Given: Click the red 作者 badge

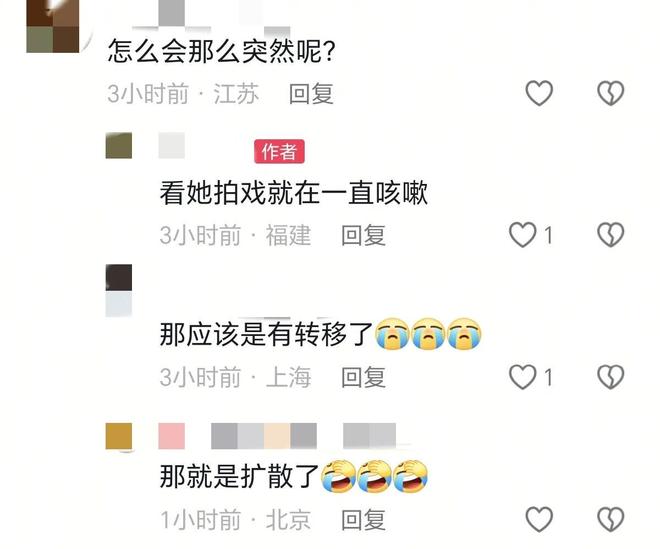Looking at the screenshot, I should (x=279, y=151).
